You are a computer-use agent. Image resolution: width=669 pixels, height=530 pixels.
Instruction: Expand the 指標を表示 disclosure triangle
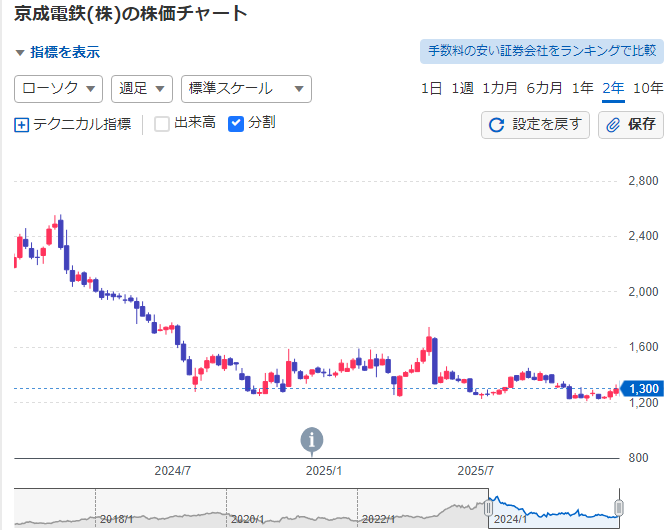[20, 53]
